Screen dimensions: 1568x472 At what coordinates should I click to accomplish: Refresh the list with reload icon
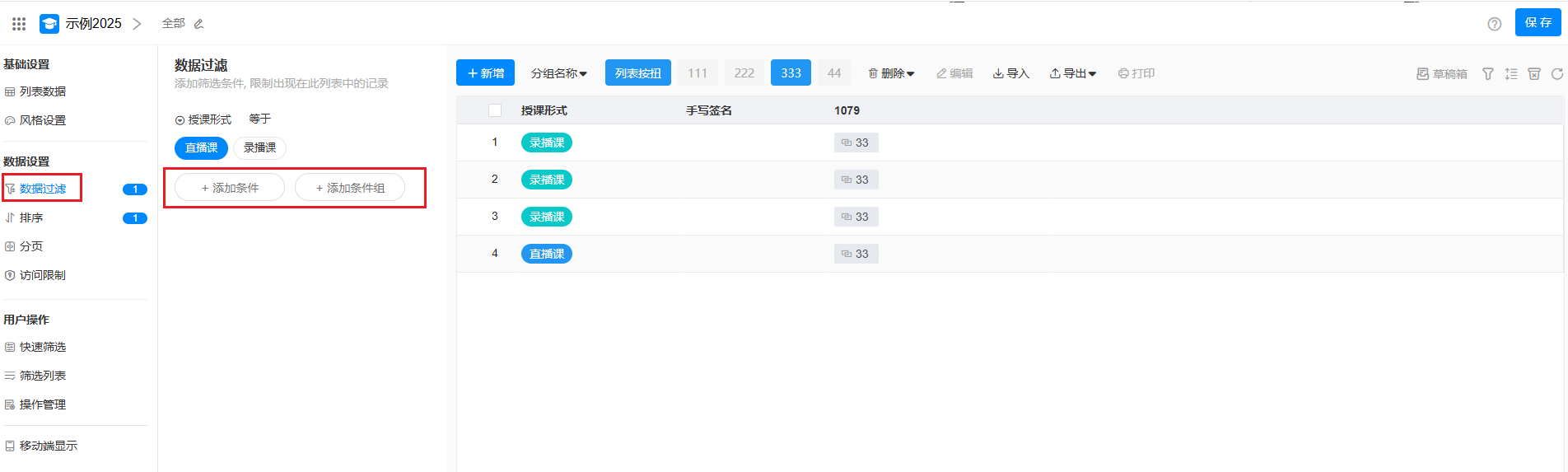(1556, 74)
